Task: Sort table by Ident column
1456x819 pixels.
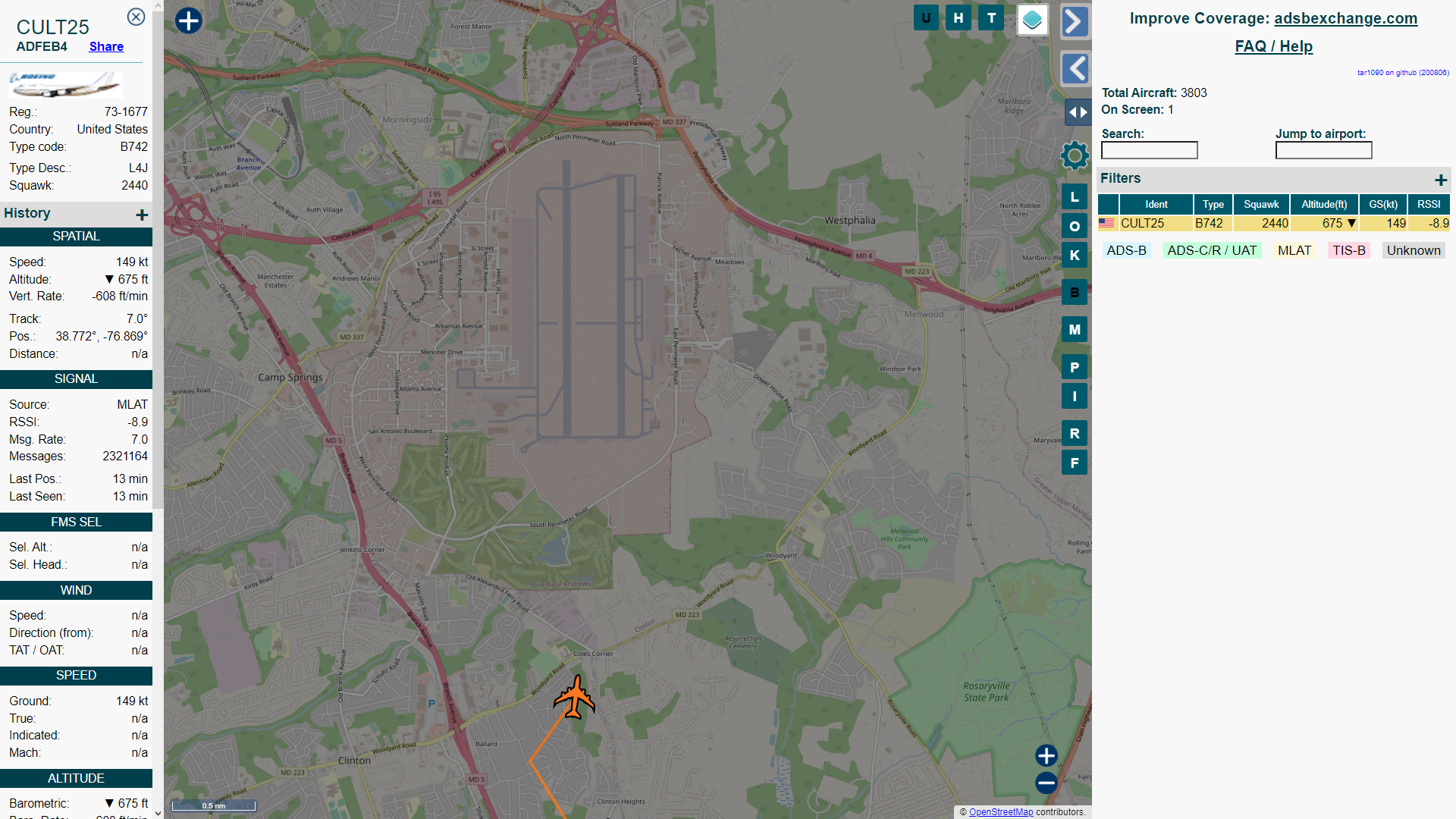Action: [x=1156, y=204]
